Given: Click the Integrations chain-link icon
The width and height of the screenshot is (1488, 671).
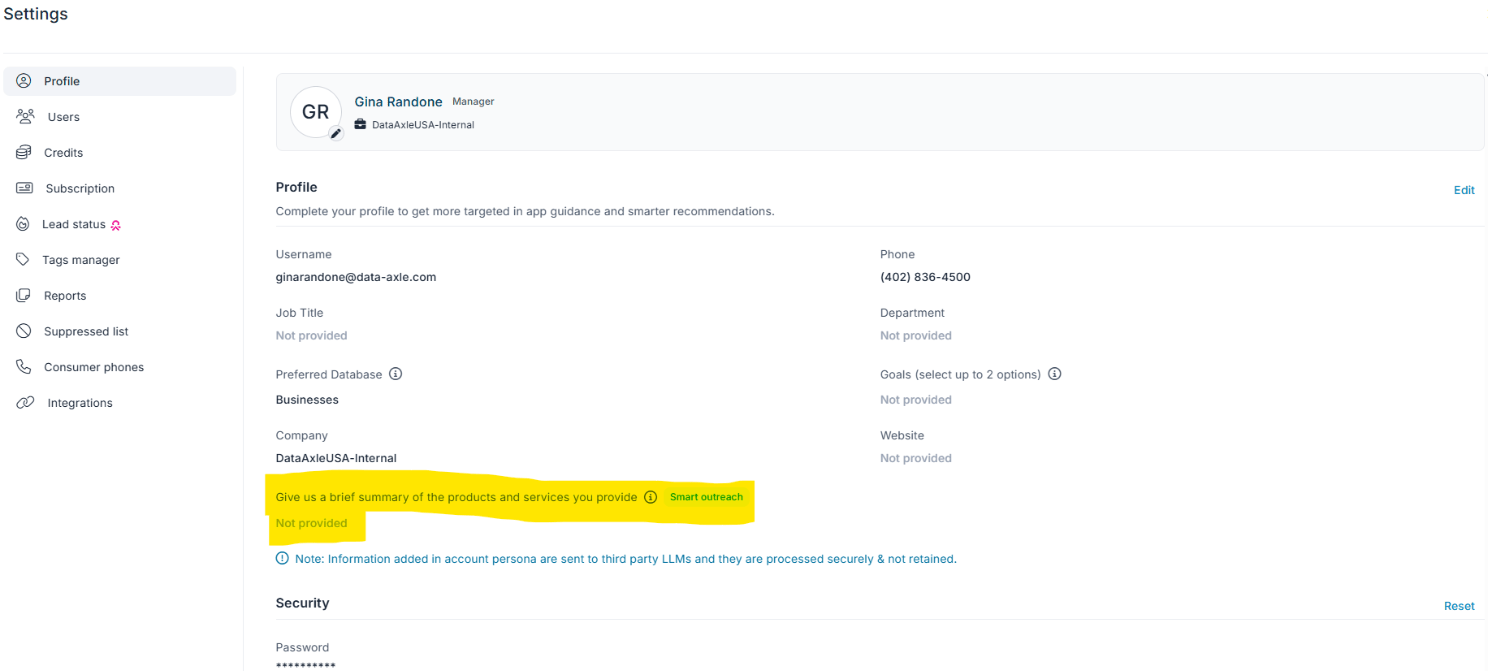Looking at the screenshot, I should pos(25,403).
